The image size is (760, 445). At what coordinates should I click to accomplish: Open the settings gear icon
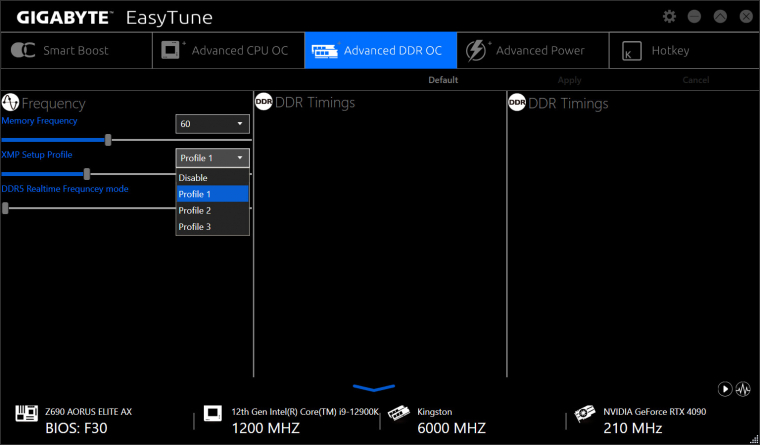click(x=669, y=16)
